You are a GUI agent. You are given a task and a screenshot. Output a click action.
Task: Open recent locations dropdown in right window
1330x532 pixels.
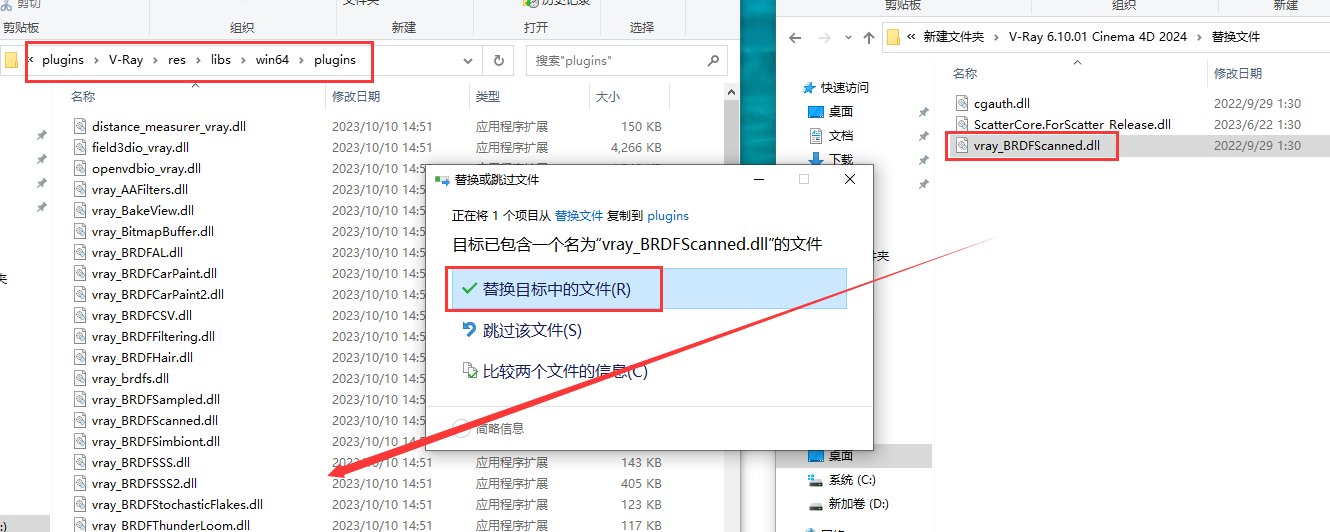[848, 37]
